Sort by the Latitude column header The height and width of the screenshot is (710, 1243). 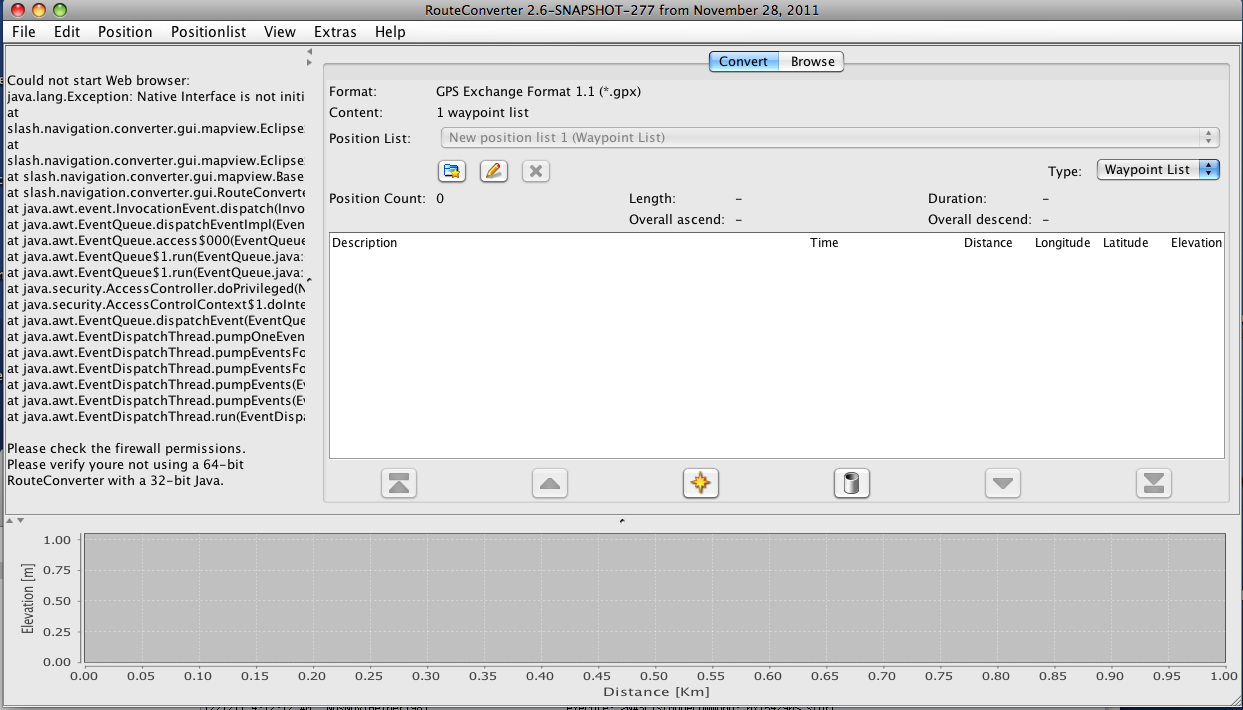pos(1125,243)
